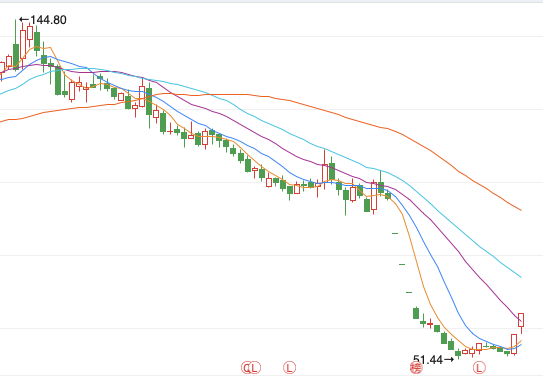Click the third limit-down dash candle
Screen dimensions: 543x376
pyautogui.click(x=409, y=293)
